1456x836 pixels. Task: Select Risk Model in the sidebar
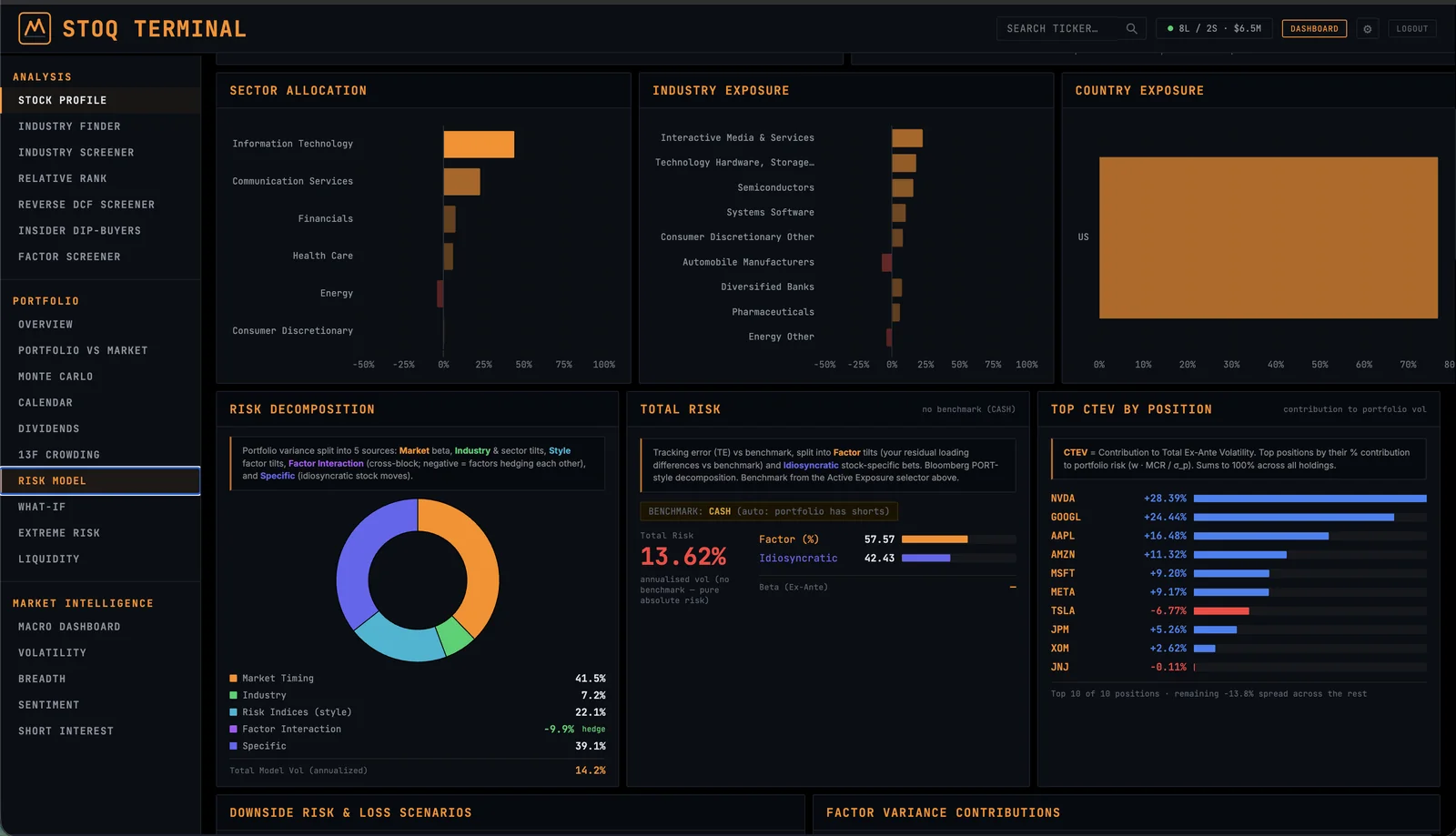coord(100,480)
